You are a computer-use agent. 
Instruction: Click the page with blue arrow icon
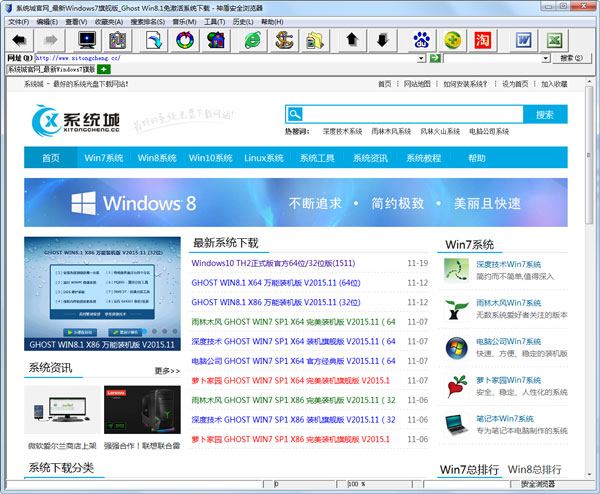coord(154,40)
